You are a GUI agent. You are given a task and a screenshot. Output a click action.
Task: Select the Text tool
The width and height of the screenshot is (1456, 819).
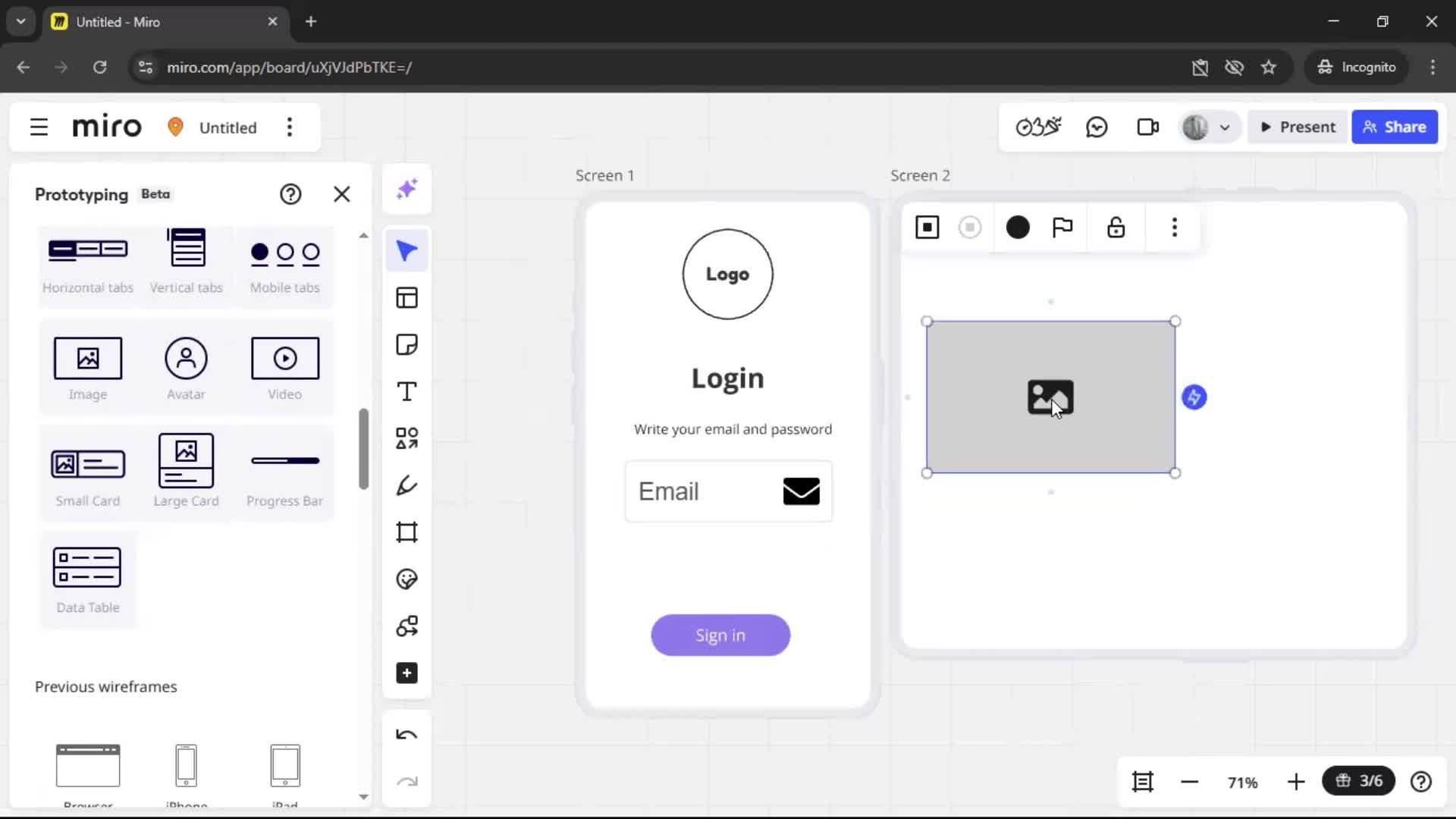tap(407, 392)
